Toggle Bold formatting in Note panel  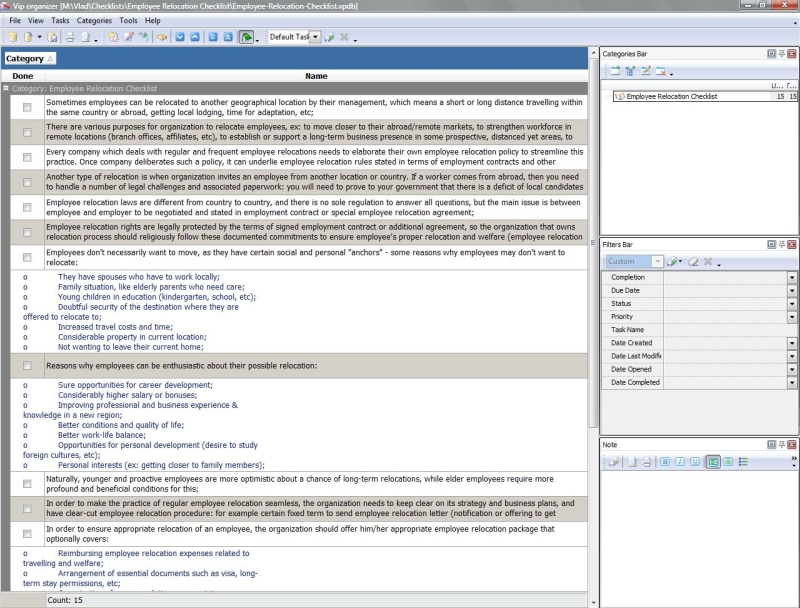coord(664,461)
